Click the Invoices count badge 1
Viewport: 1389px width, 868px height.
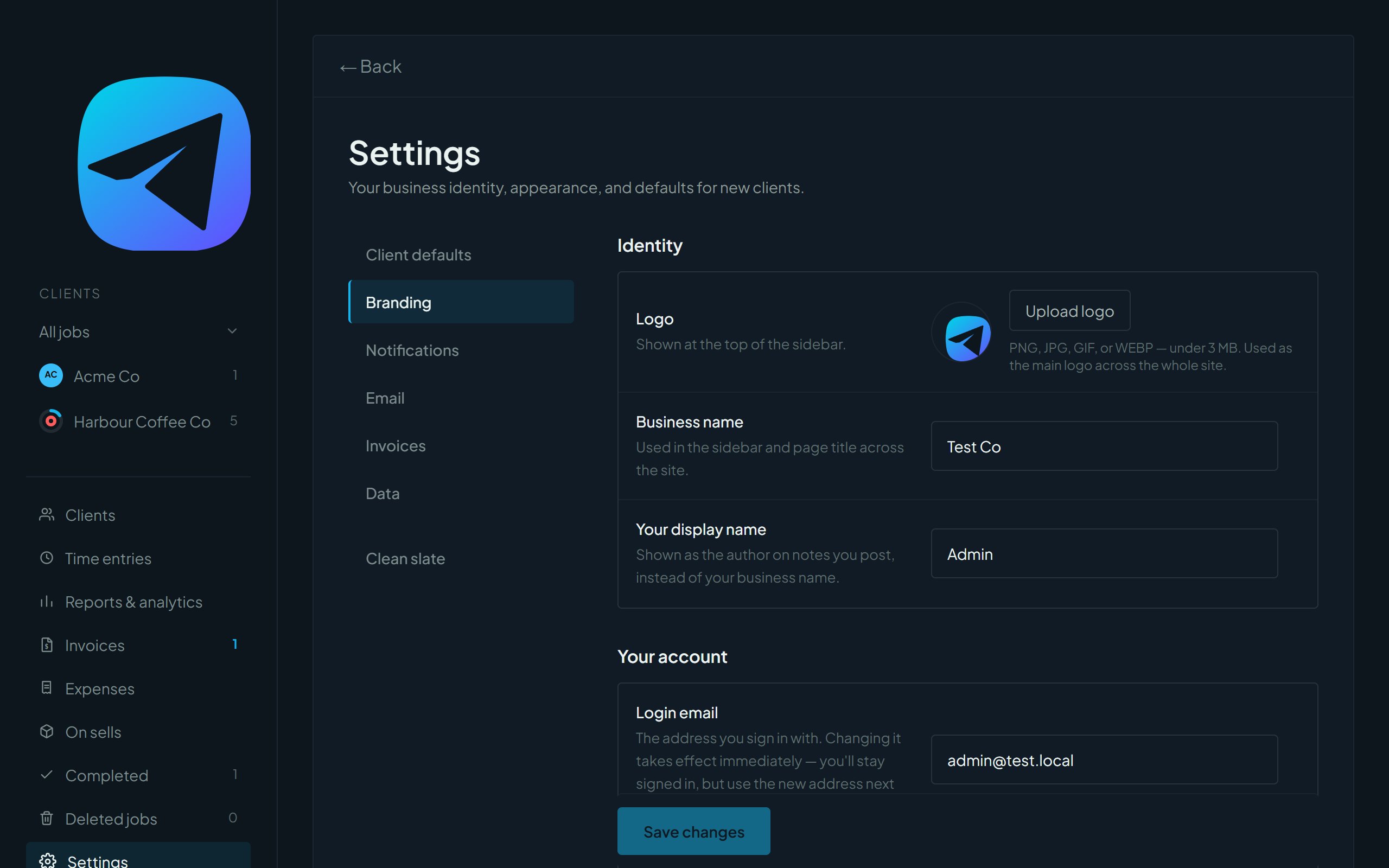[x=235, y=644]
